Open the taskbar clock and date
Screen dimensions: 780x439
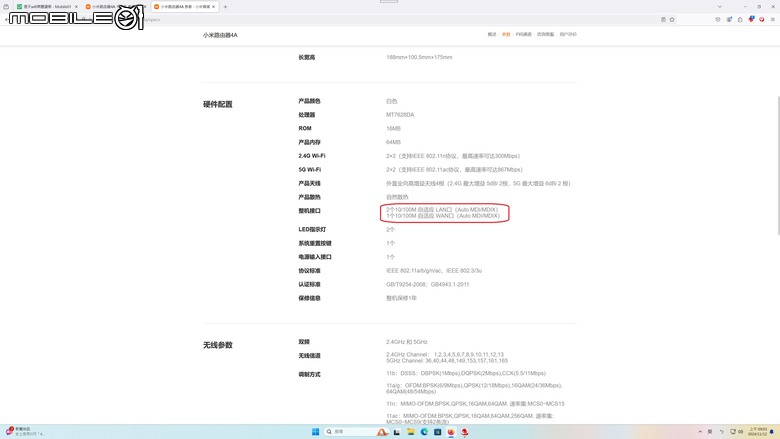click(x=758, y=432)
